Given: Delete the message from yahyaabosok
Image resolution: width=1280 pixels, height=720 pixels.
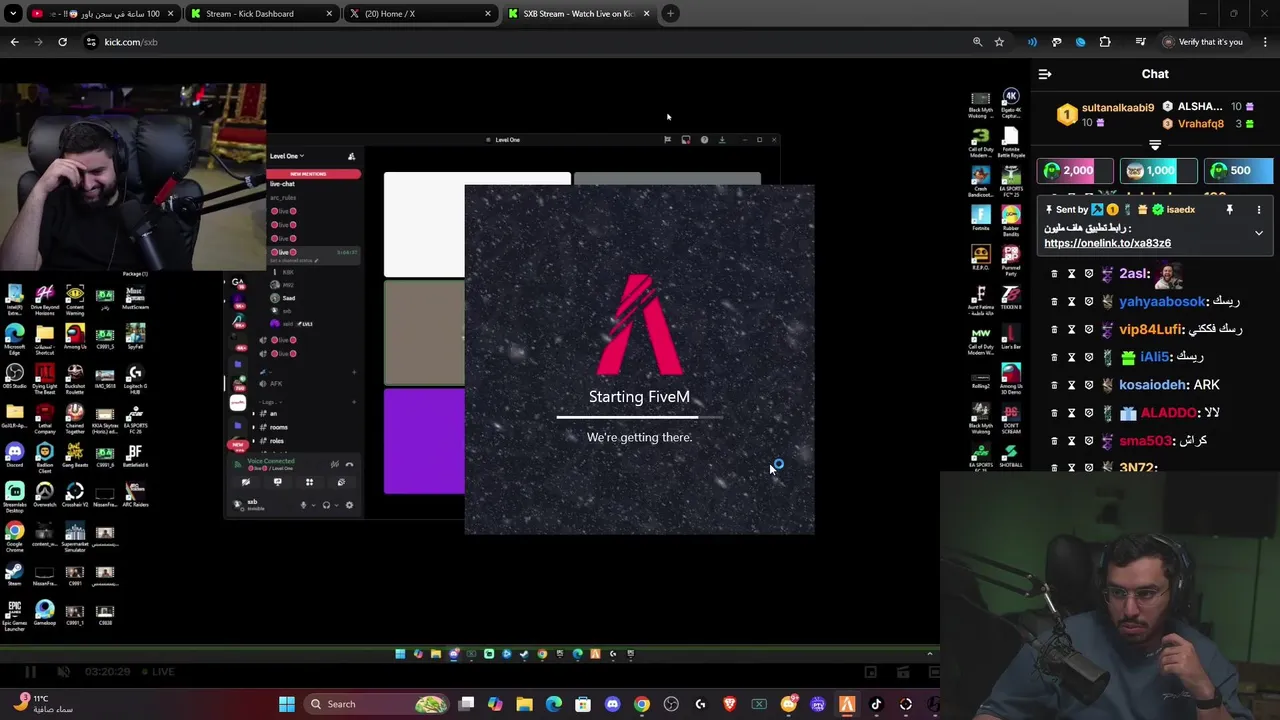Looking at the screenshot, I should pos(1054,301).
